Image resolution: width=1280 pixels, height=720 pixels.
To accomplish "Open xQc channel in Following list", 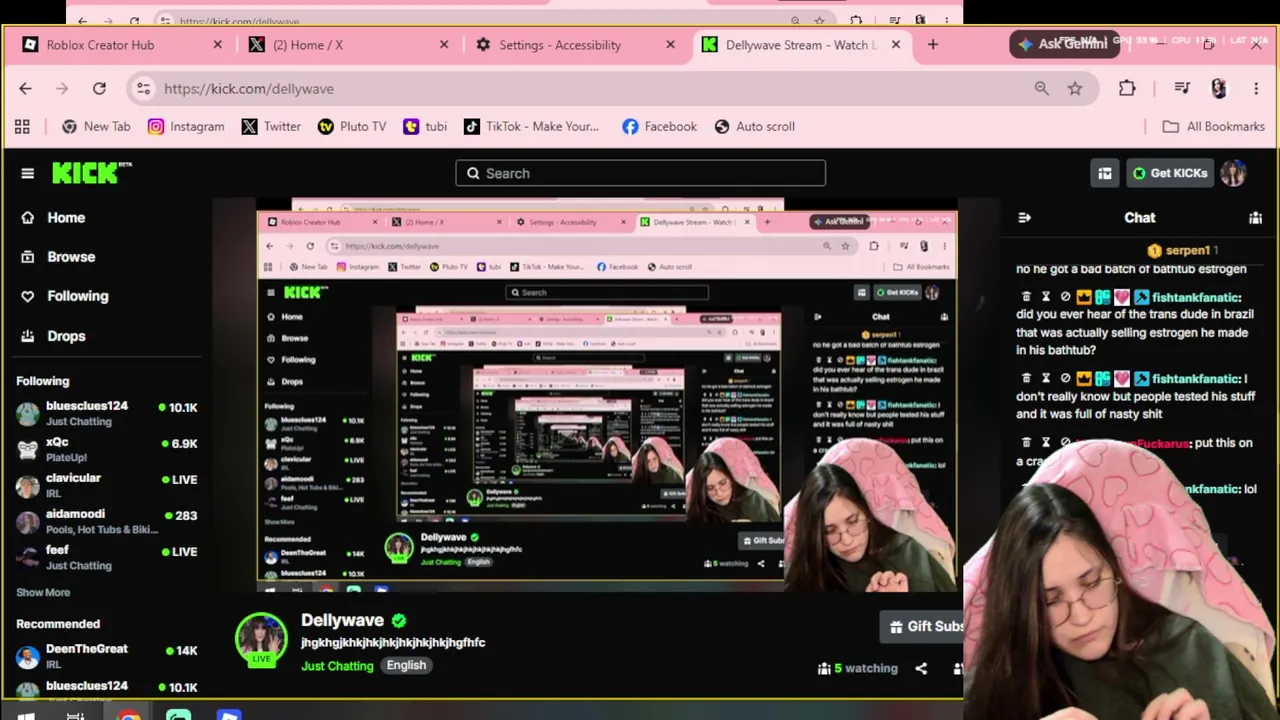I will pyautogui.click(x=106, y=449).
